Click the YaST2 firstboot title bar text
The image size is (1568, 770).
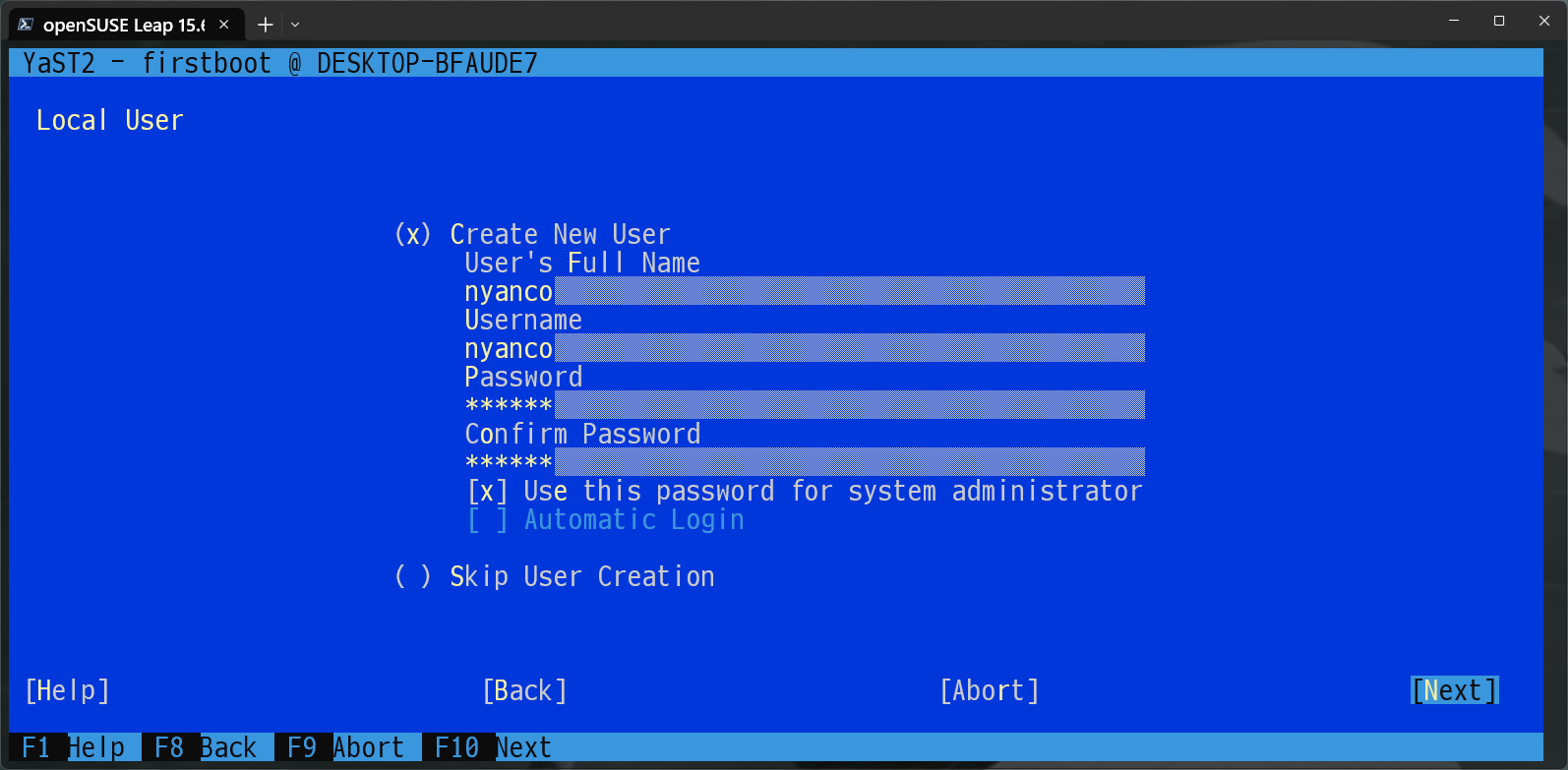[x=280, y=63]
